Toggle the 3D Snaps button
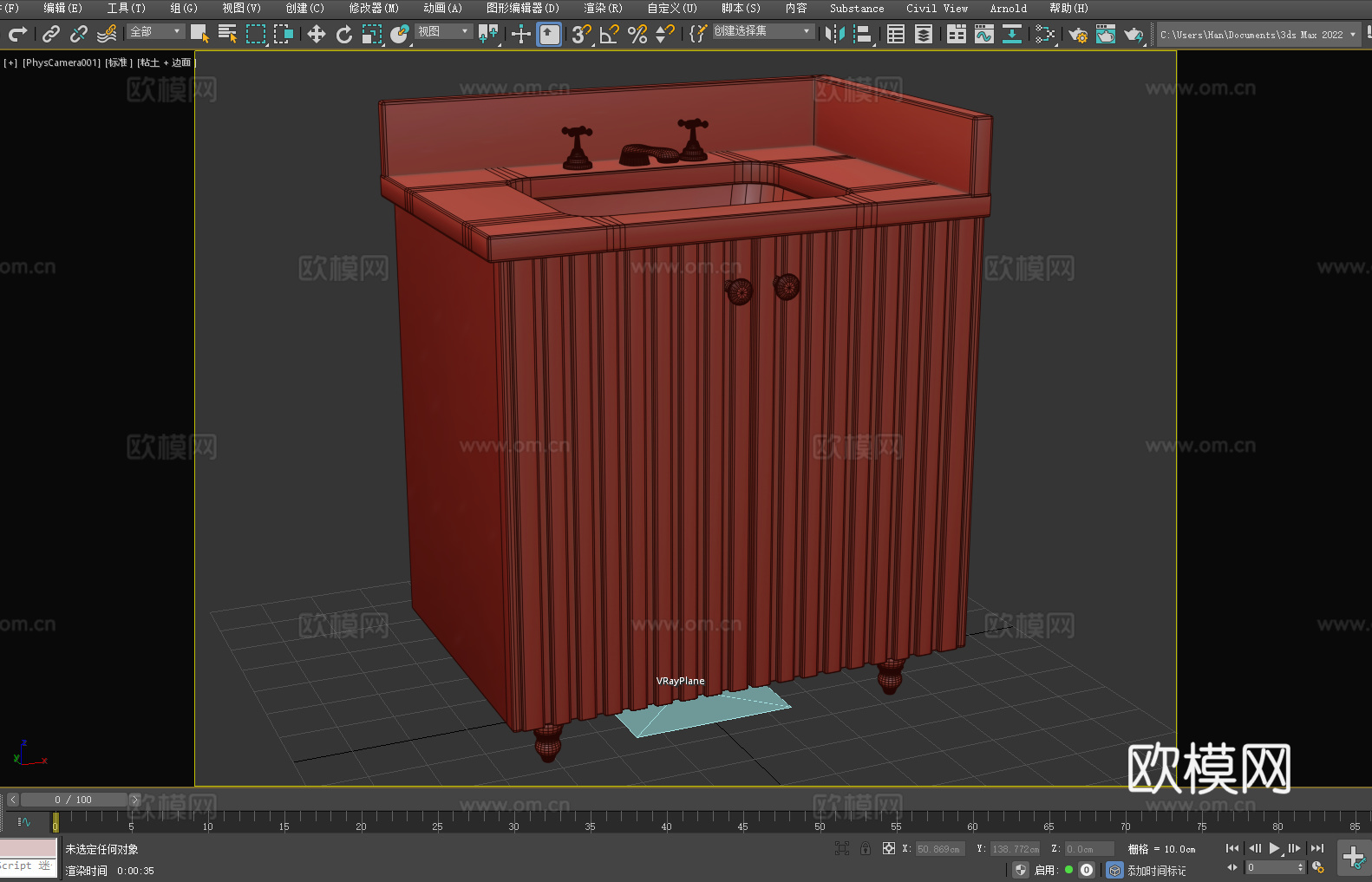Screen dimensions: 1372x882 tap(582, 34)
